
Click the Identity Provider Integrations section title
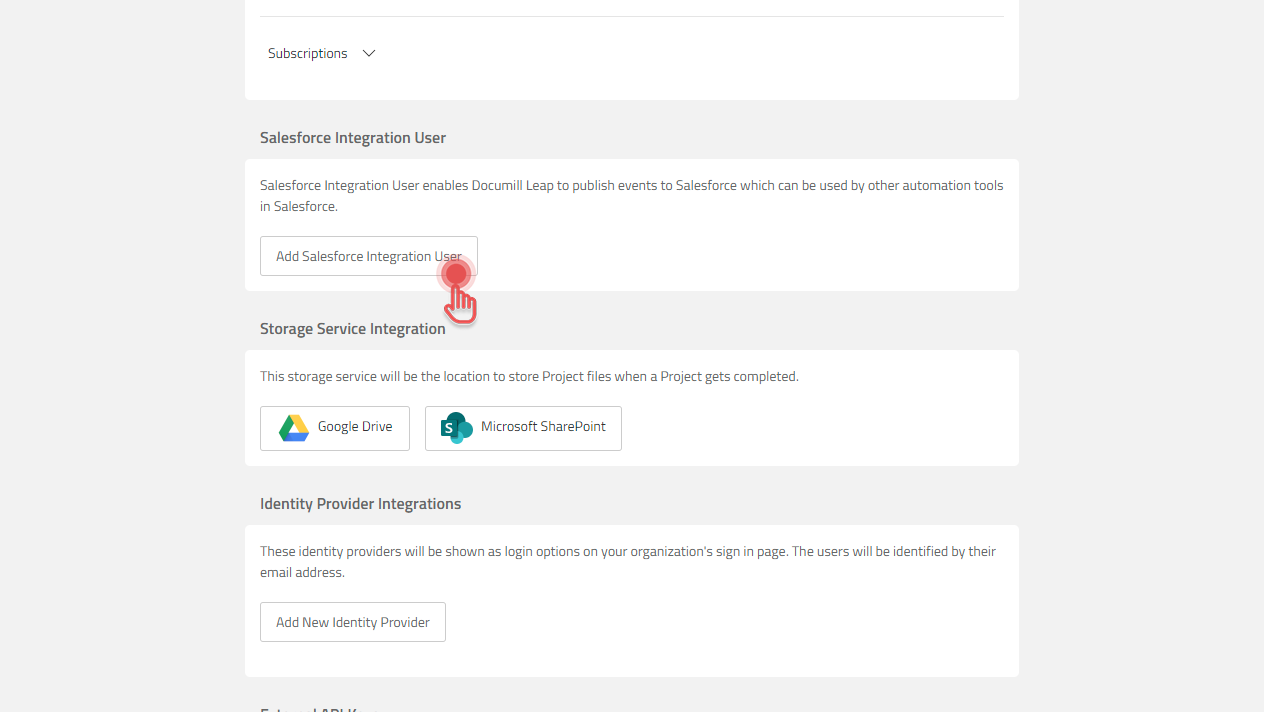pos(360,503)
